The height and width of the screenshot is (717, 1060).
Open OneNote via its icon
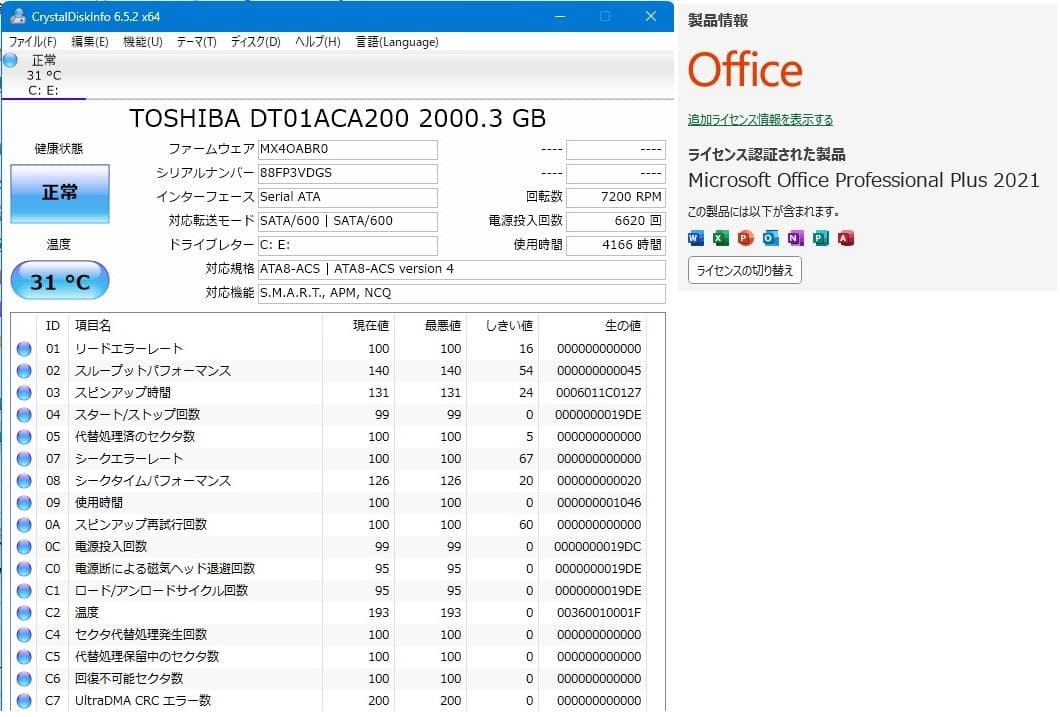[x=794, y=238]
